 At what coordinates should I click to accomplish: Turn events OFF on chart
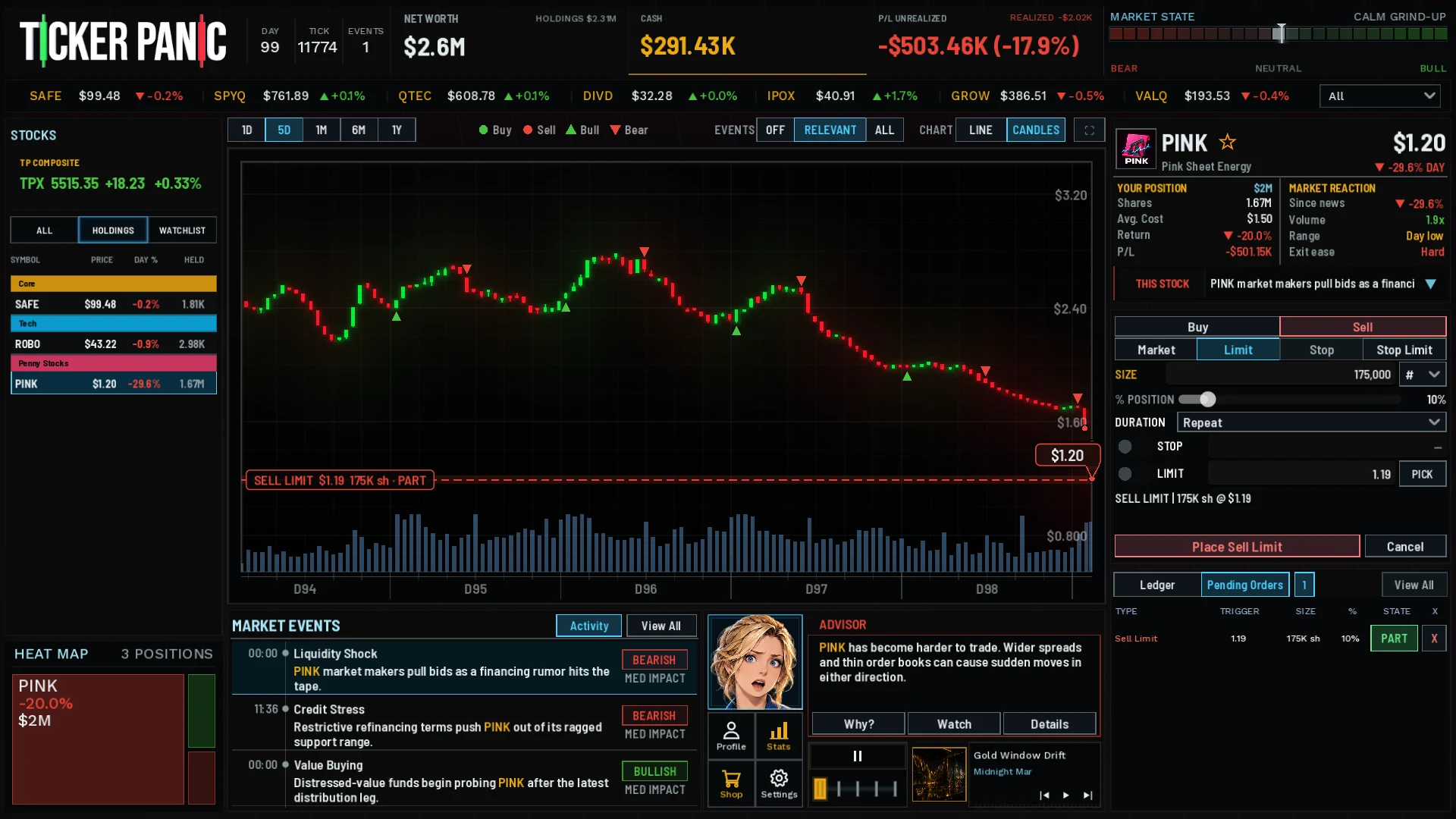click(775, 130)
